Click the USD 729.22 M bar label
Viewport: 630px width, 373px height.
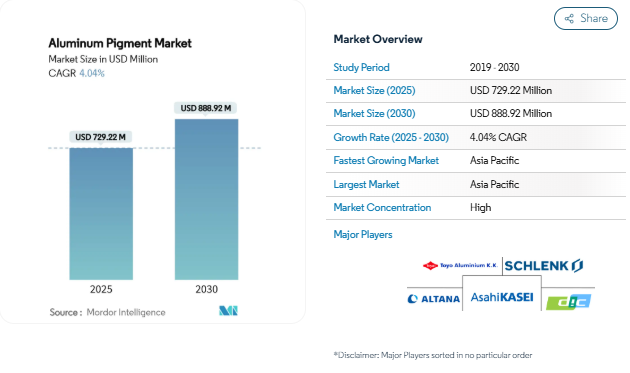pos(100,137)
